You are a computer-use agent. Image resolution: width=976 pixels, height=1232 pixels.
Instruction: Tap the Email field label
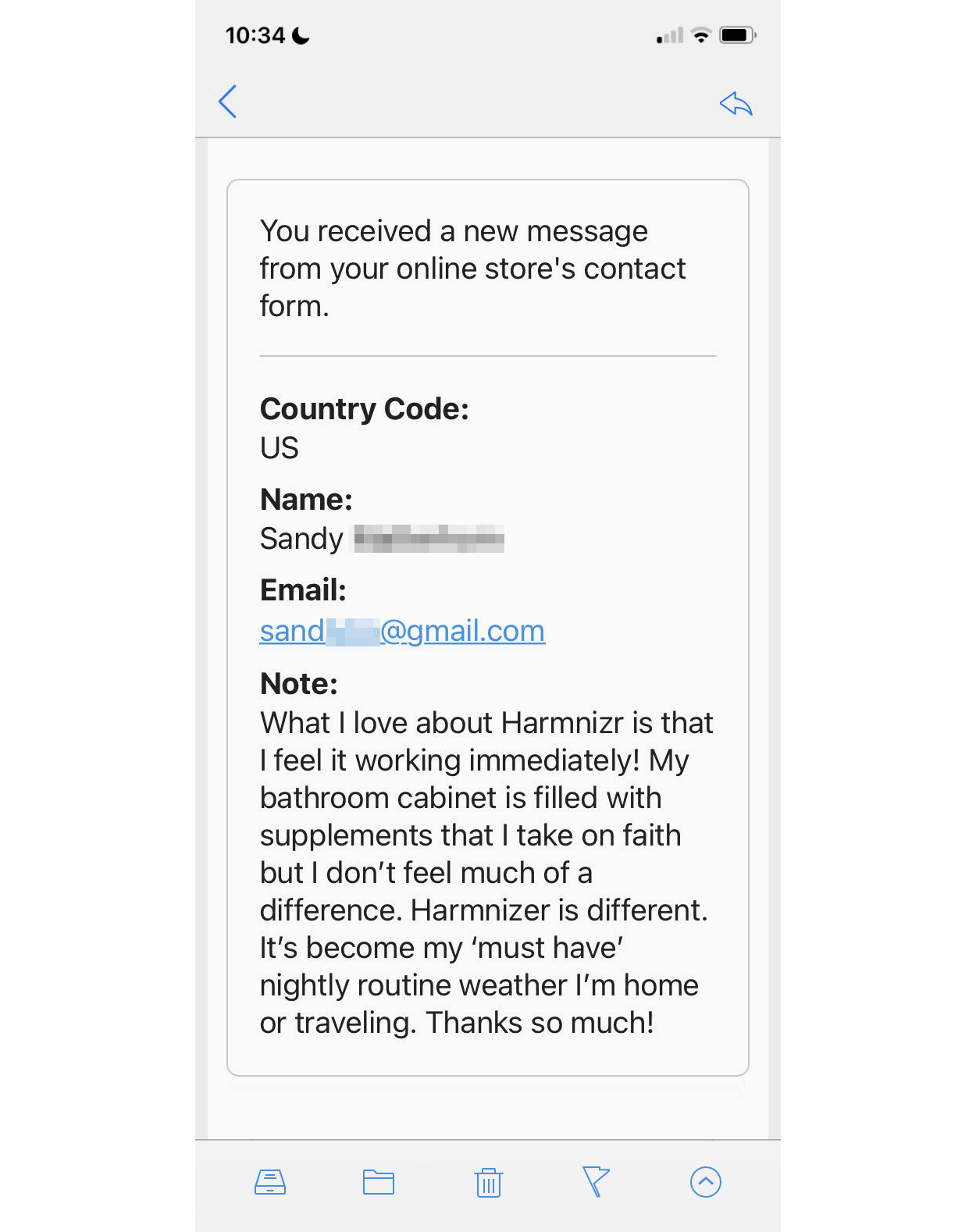[303, 590]
